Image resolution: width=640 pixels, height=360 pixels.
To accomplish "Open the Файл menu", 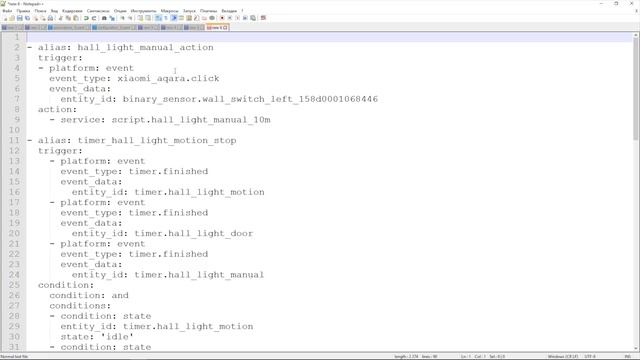I will (x=7, y=11).
